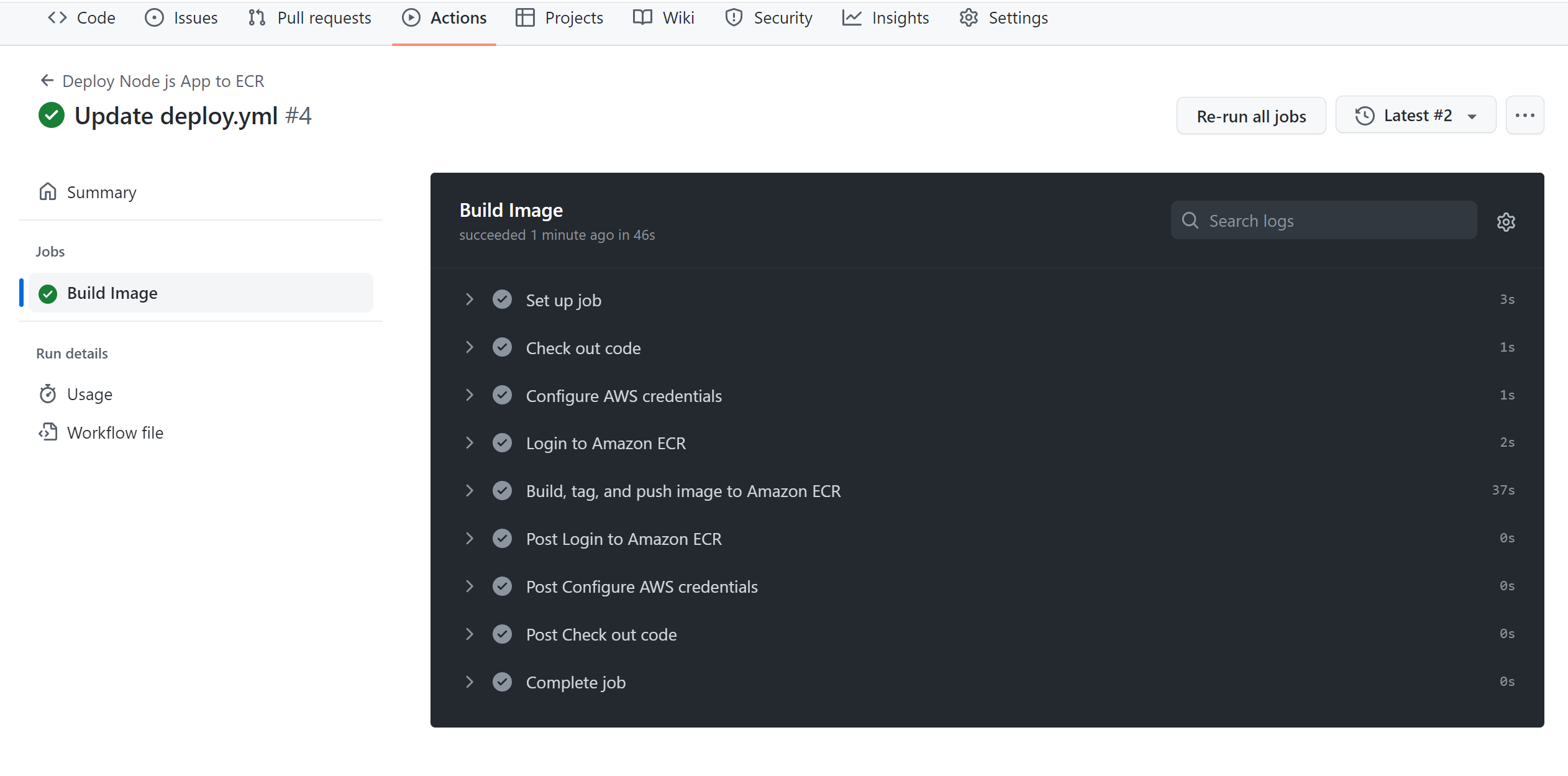Click the Deploy Node js App breadcrumb
The width and height of the screenshot is (1568, 776).
(164, 81)
